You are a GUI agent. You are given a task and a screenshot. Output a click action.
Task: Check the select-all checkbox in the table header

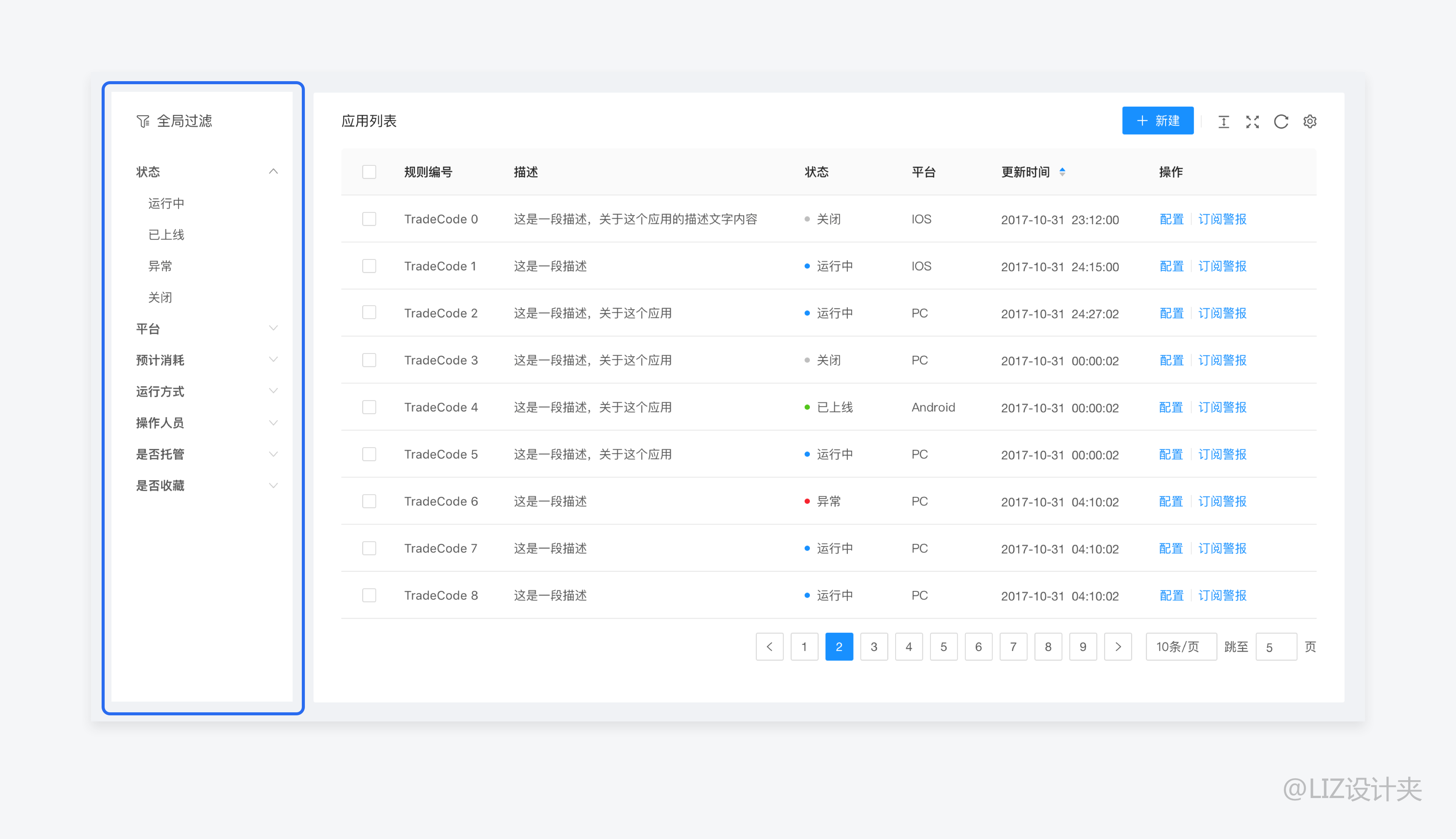369,172
